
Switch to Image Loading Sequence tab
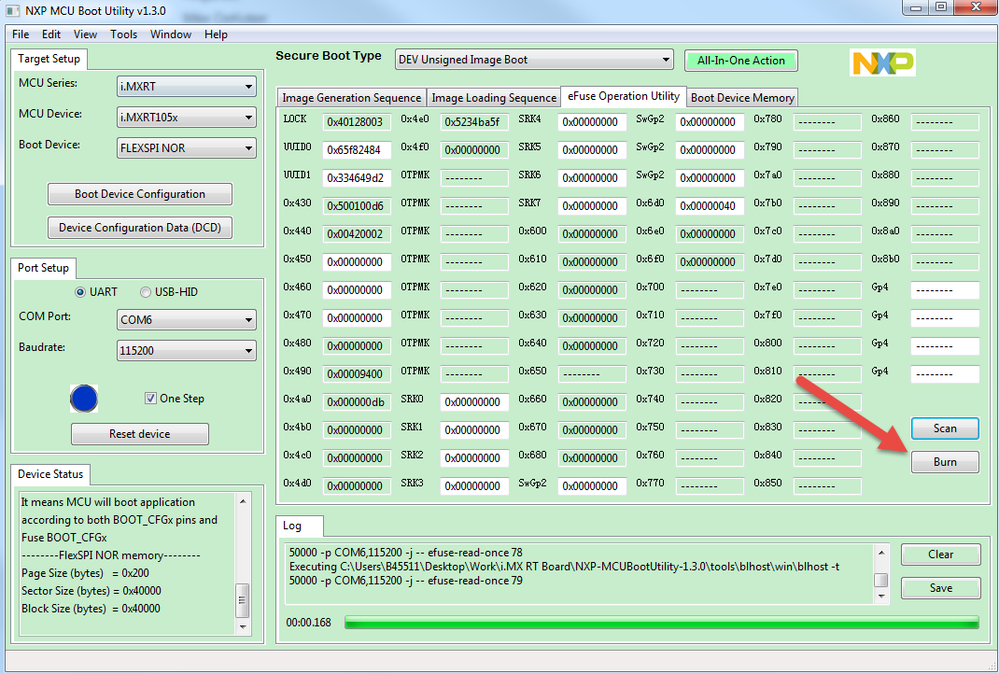coord(494,98)
